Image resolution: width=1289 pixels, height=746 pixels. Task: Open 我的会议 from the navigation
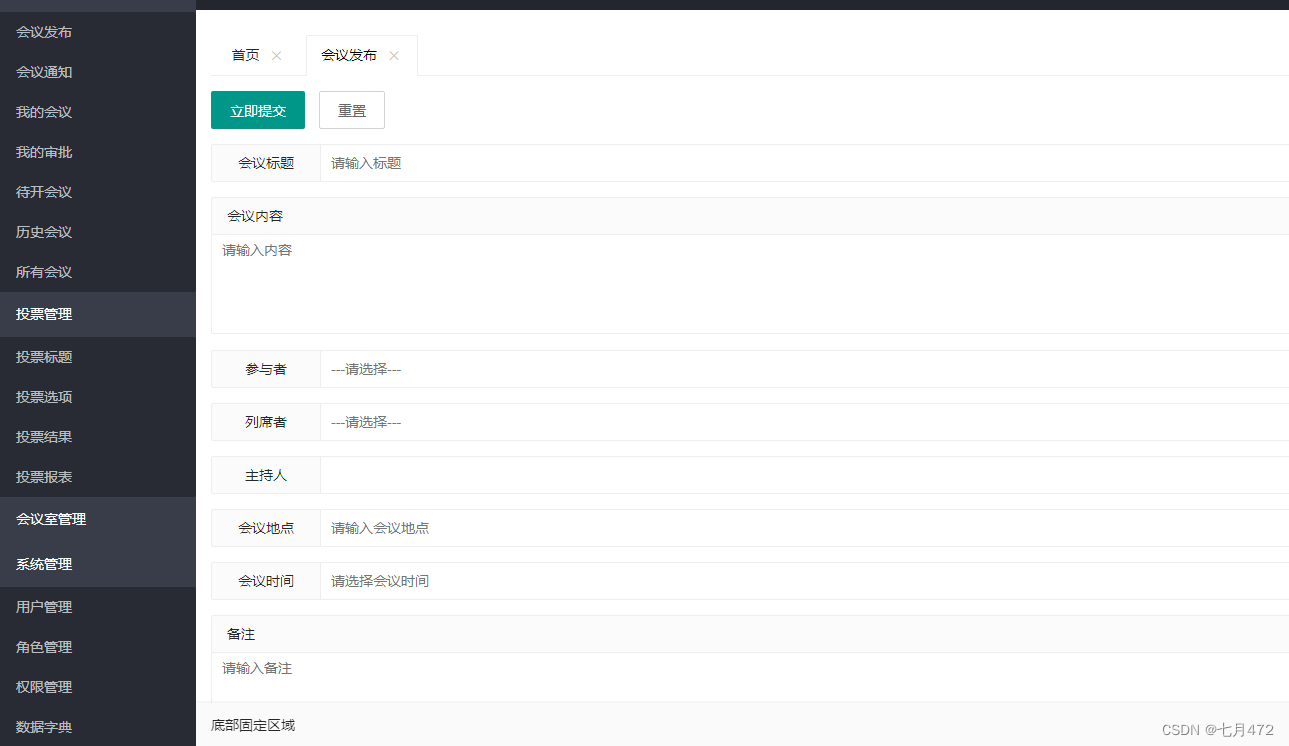[x=42, y=111]
